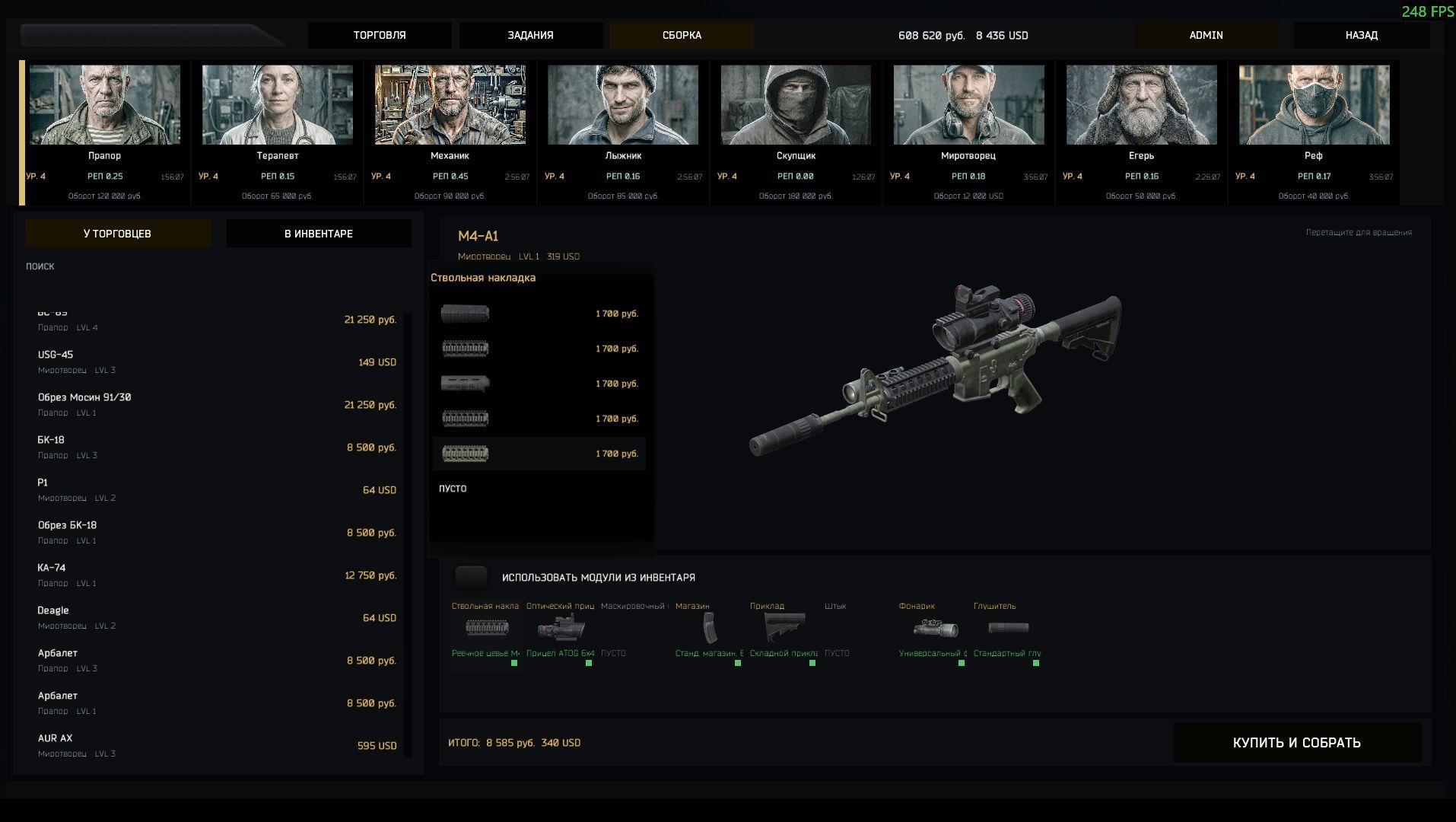The height and width of the screenshot is (822, 1456).
Task: Select USG-45 in the weapon list
Action: pos(218,362)
